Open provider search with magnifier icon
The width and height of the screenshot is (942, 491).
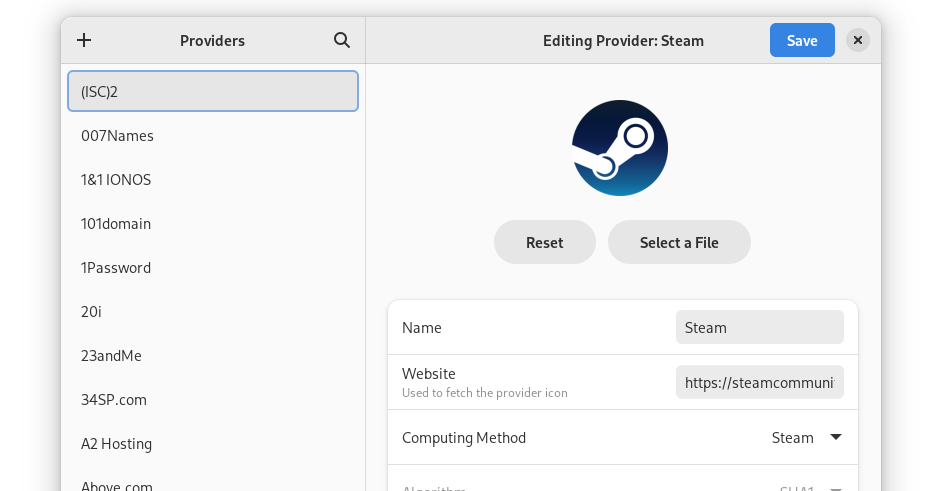(342, 40)
